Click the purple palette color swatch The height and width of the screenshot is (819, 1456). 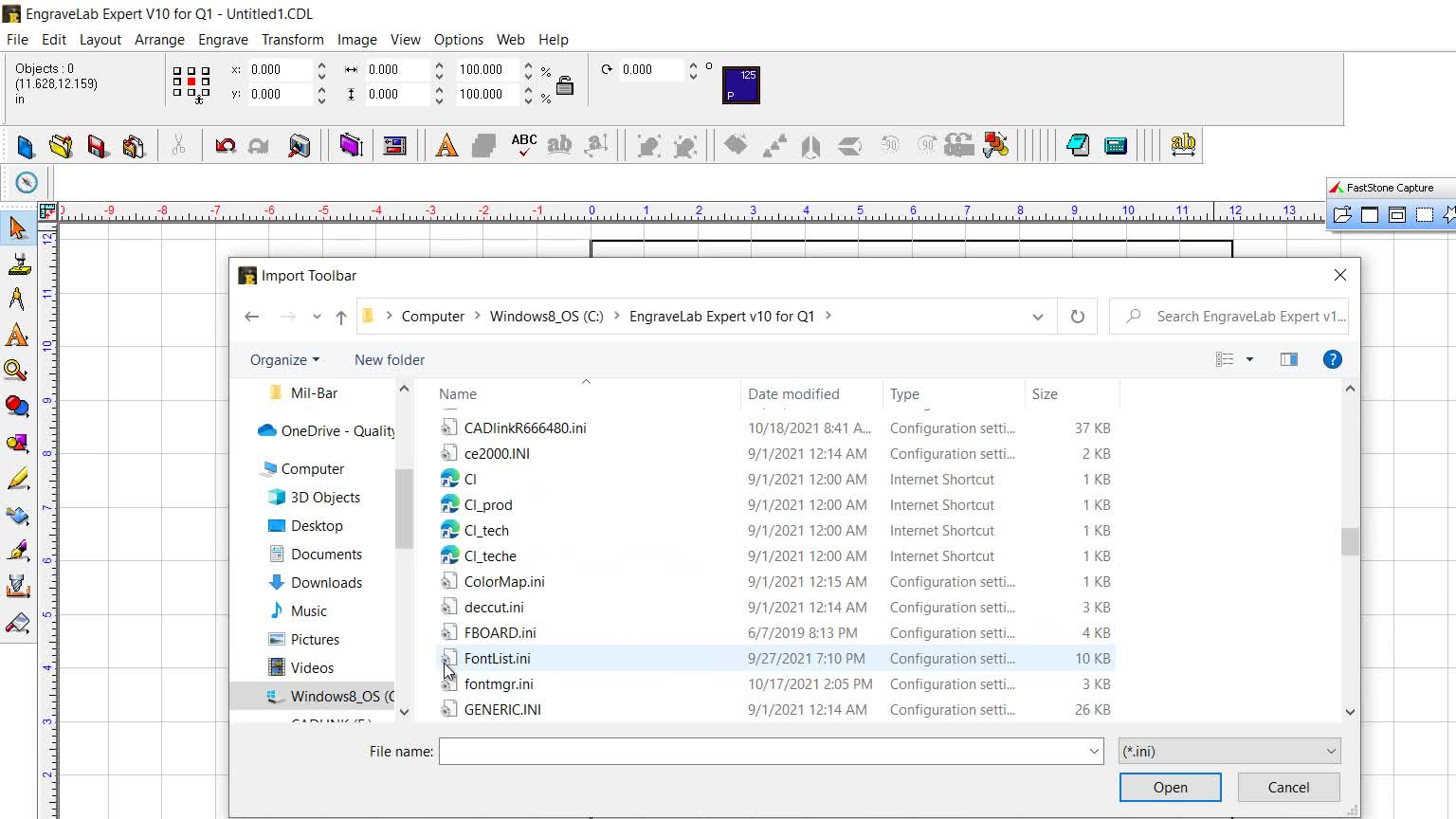(x=740, y=85)
